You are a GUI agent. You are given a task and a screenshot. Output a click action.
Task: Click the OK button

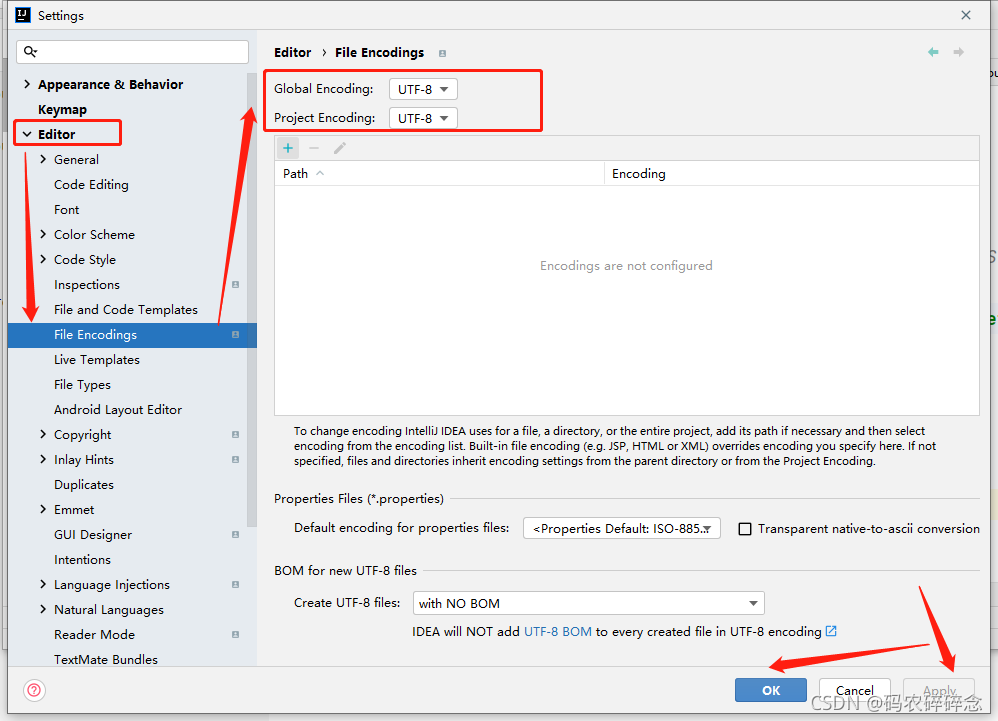(771, 690)
